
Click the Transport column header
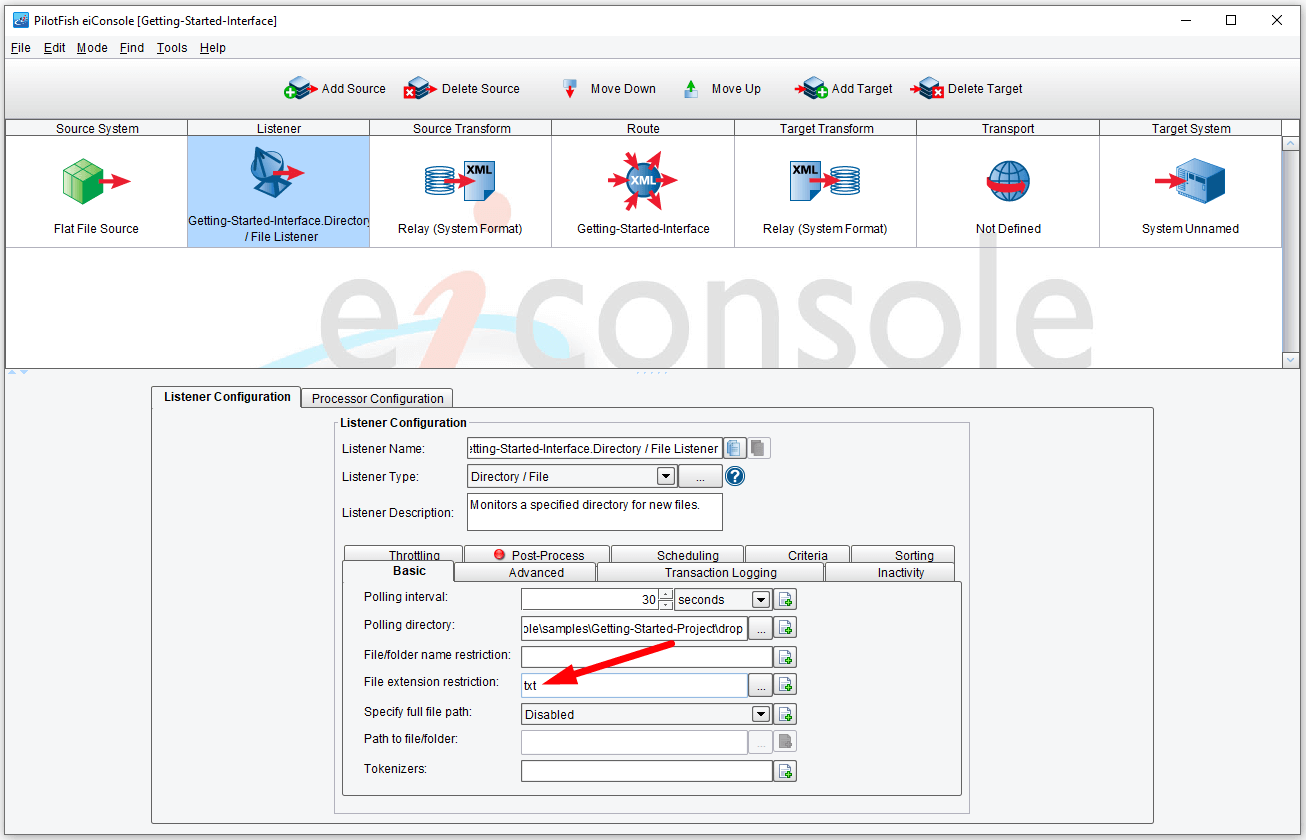tap(1008, 128)
